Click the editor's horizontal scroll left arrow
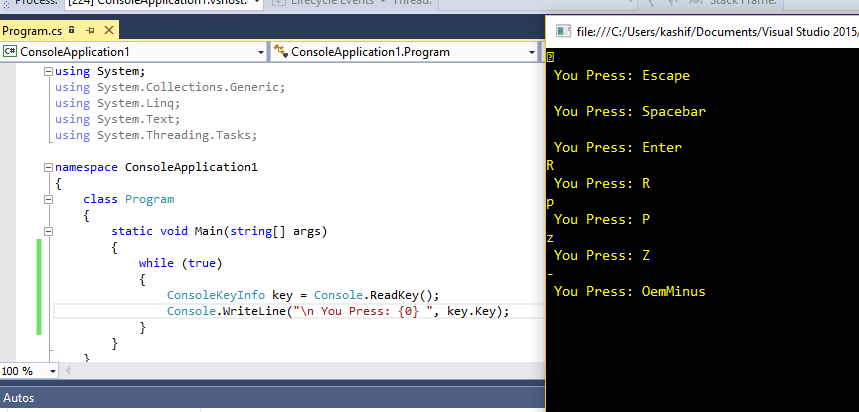This screenshot has height=412, width=859. coord(68,371)
